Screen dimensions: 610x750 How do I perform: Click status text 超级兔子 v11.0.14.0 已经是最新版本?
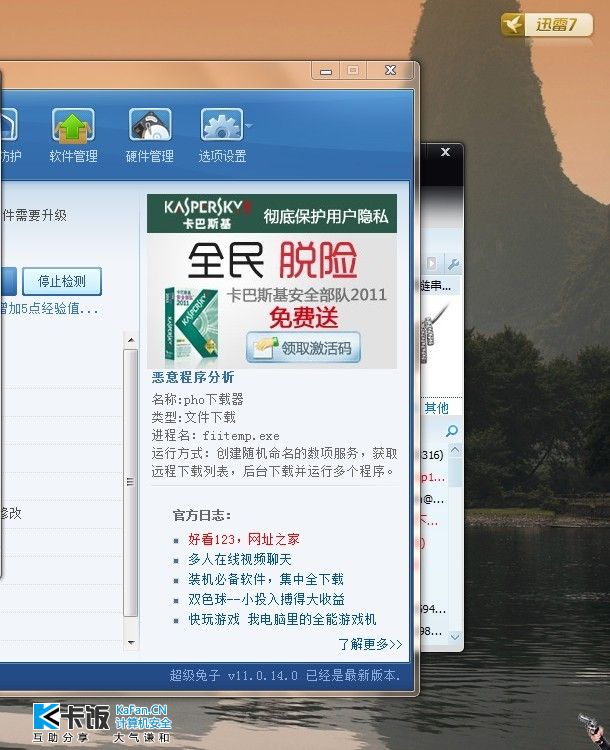285,675
